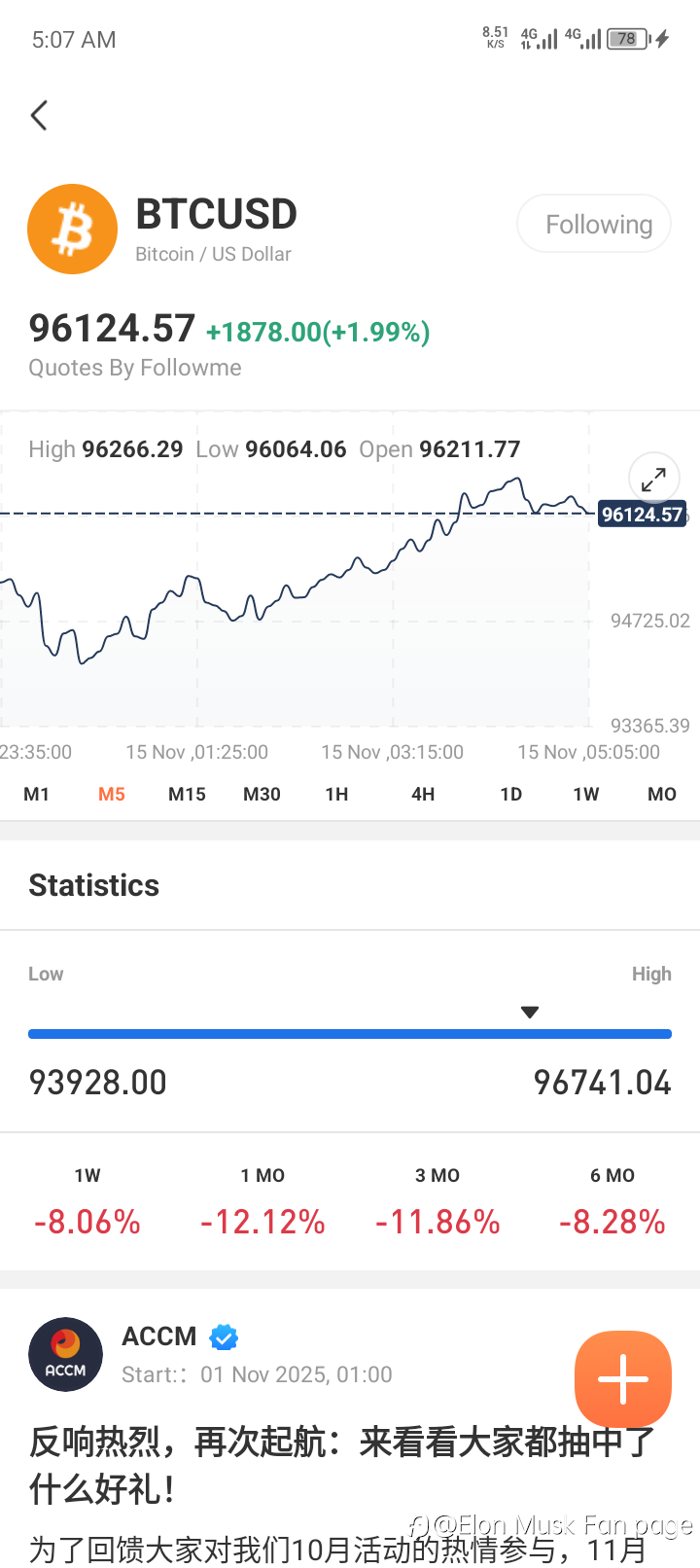
Task: Open the ACCM profile avatar
Action: 65,1355
